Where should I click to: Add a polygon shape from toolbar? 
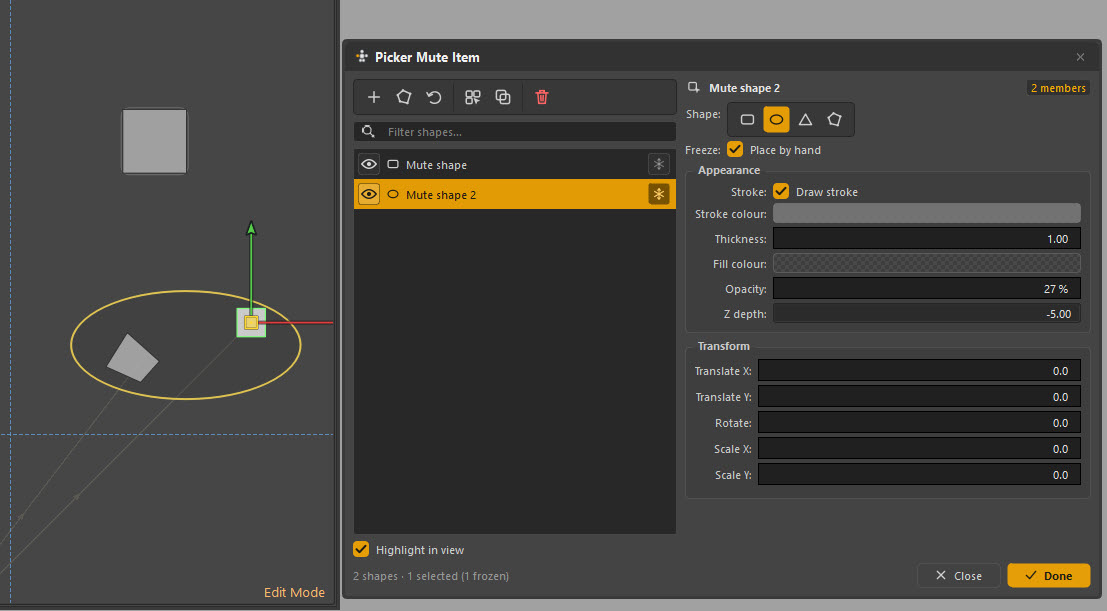[x=404, y=97]
